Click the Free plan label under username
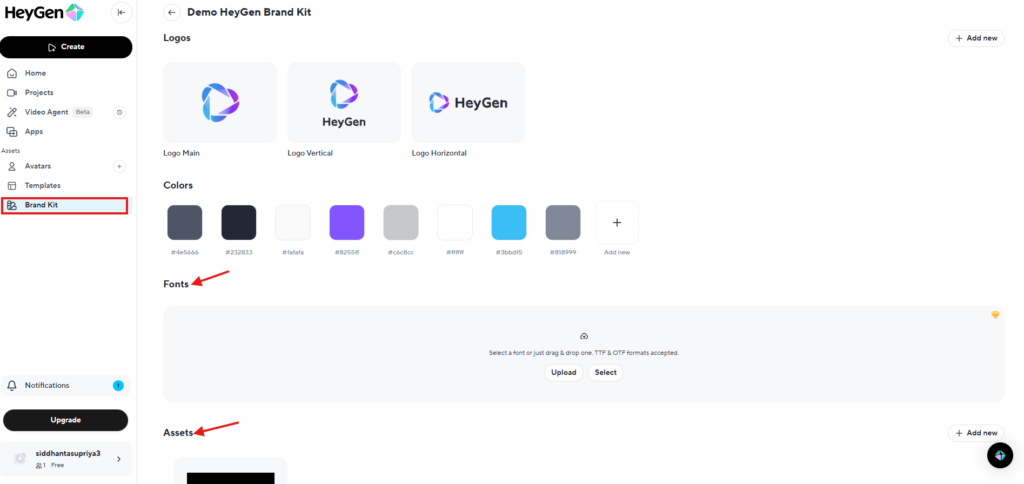The width and height of the screenshot is (1024, 484). click(57, 465)
